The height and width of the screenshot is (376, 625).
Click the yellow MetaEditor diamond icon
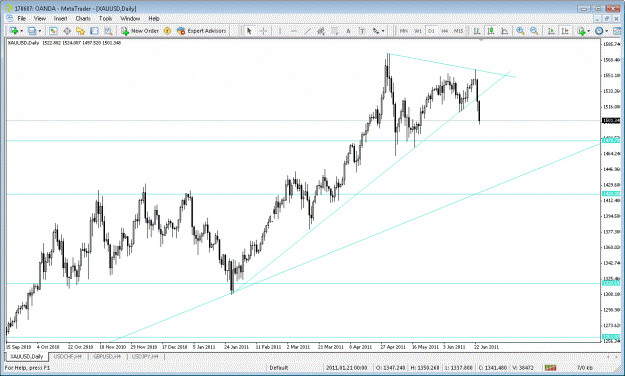[x=167, y=31]
